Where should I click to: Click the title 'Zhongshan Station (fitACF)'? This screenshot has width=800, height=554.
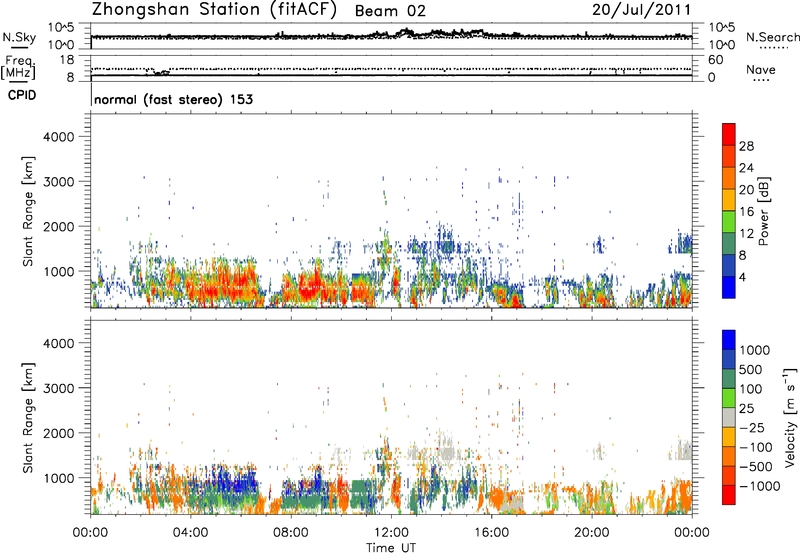pos(214,9)
